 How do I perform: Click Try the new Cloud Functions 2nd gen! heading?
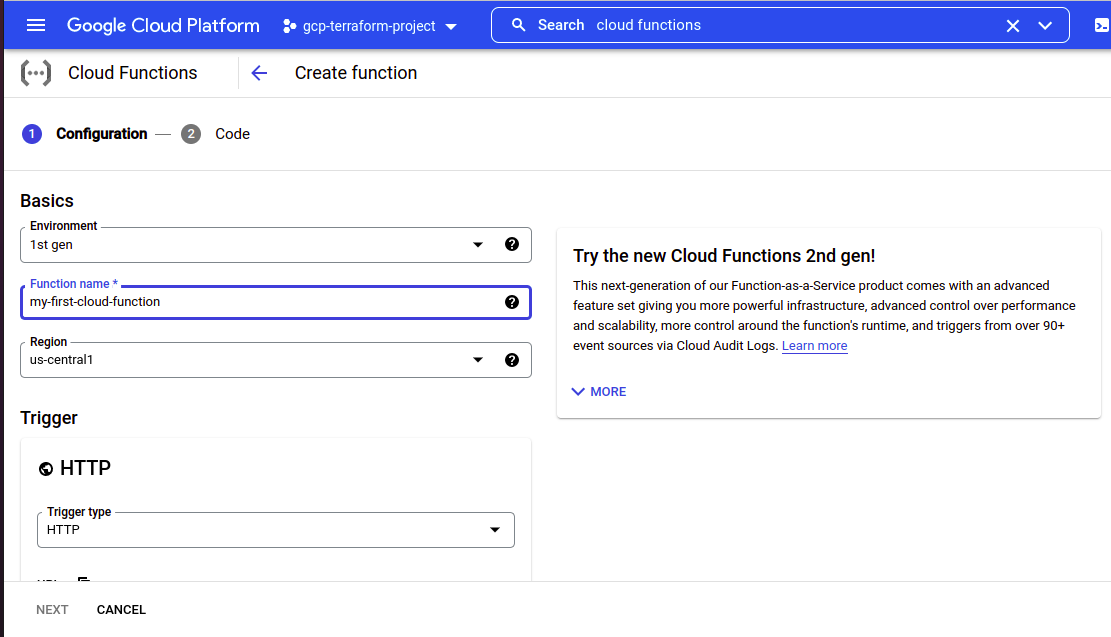coord(724,256)
